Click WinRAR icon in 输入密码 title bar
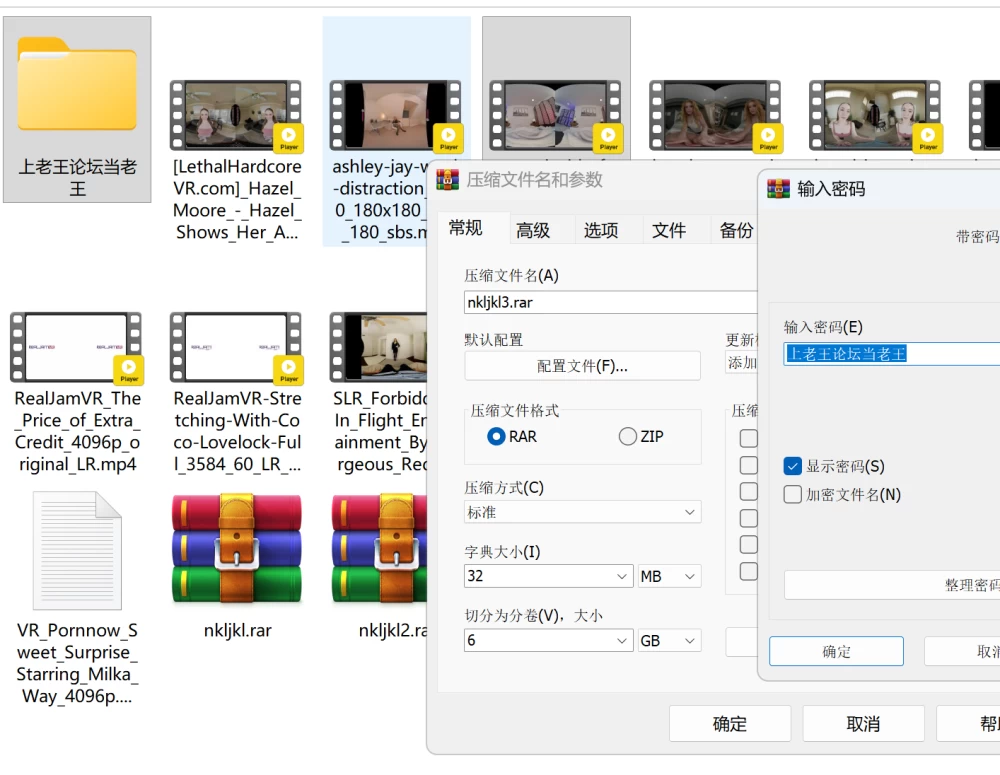 779,189
